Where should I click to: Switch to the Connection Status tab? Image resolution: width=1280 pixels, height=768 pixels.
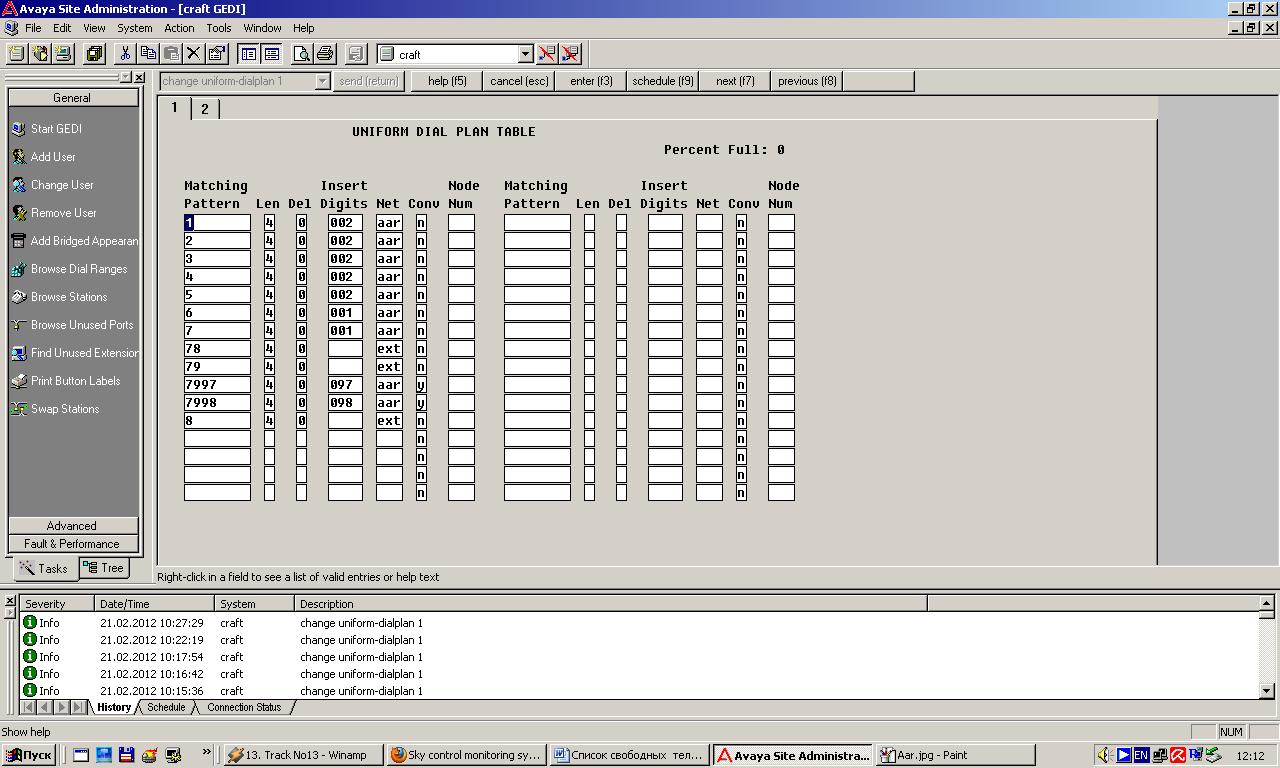point(244,707)
